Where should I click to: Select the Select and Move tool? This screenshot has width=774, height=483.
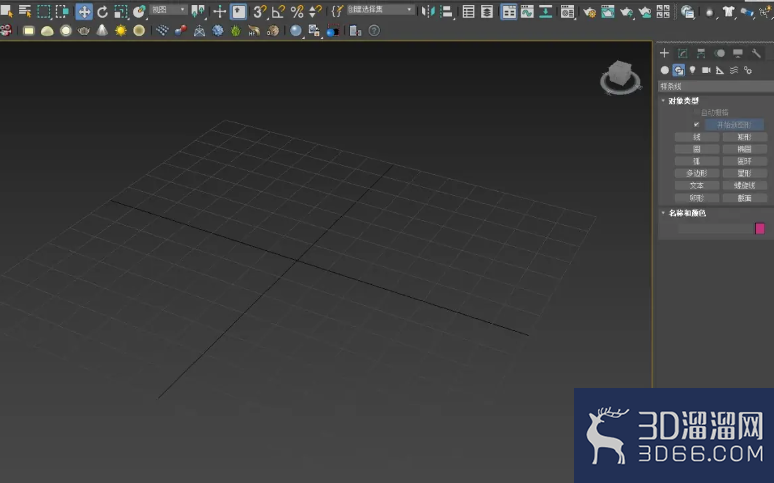coord(84,11)
